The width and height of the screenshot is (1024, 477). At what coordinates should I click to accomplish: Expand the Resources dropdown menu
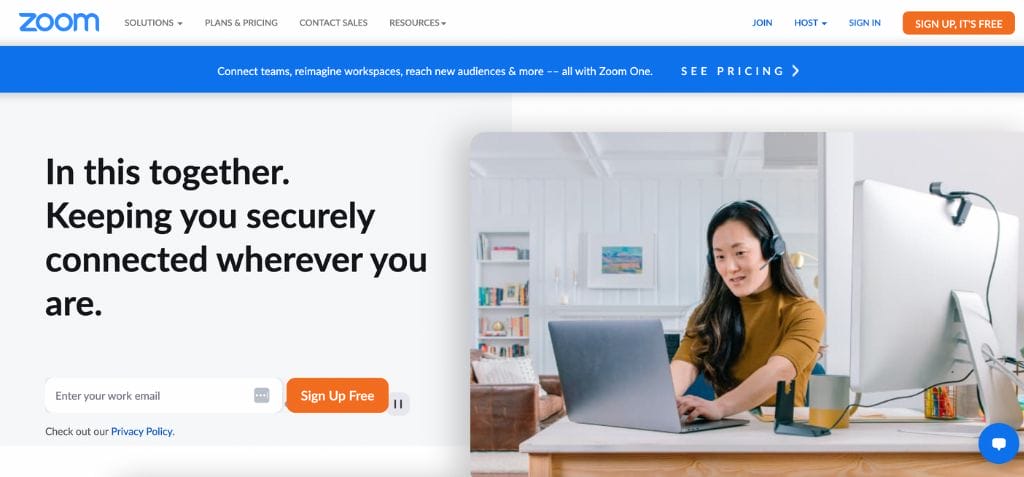click(417, 23)
